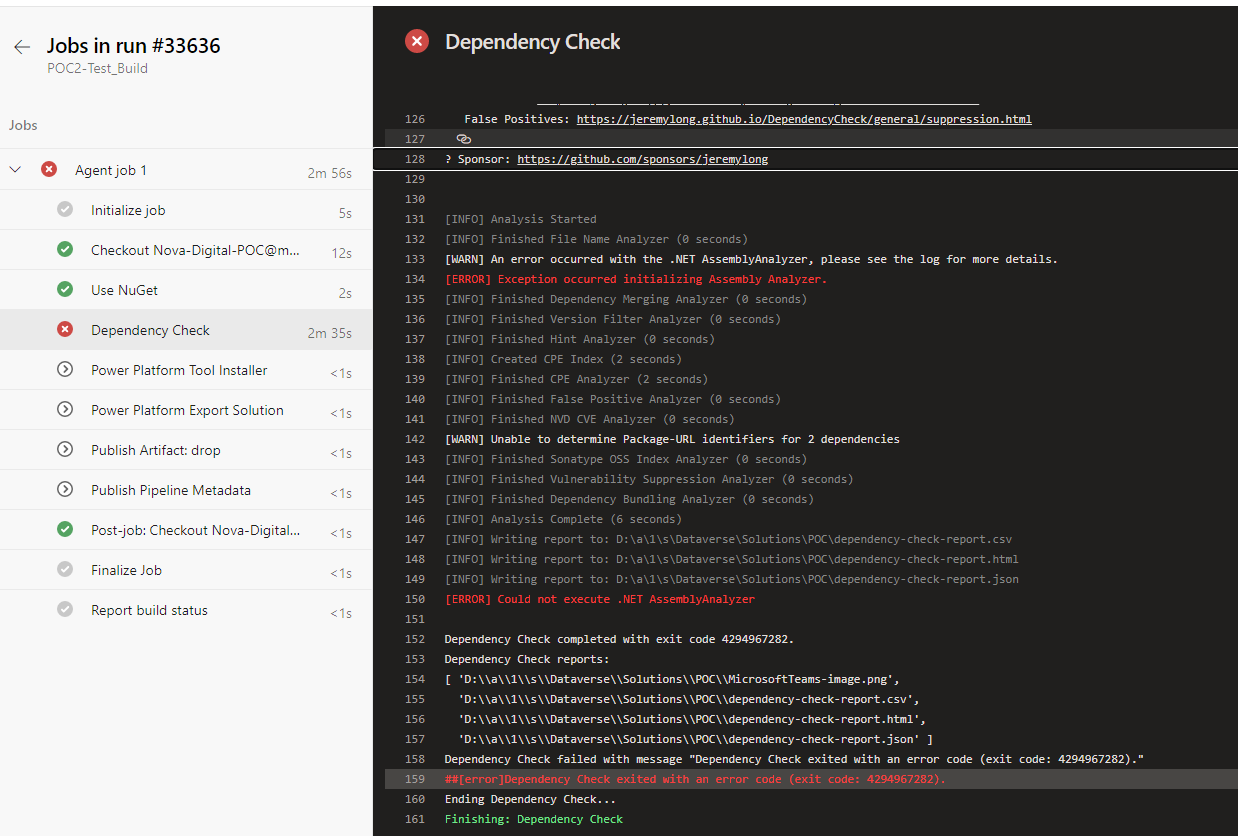
Task: Click the success icon on Post-job: Checkout step
Action: point(64,530)
